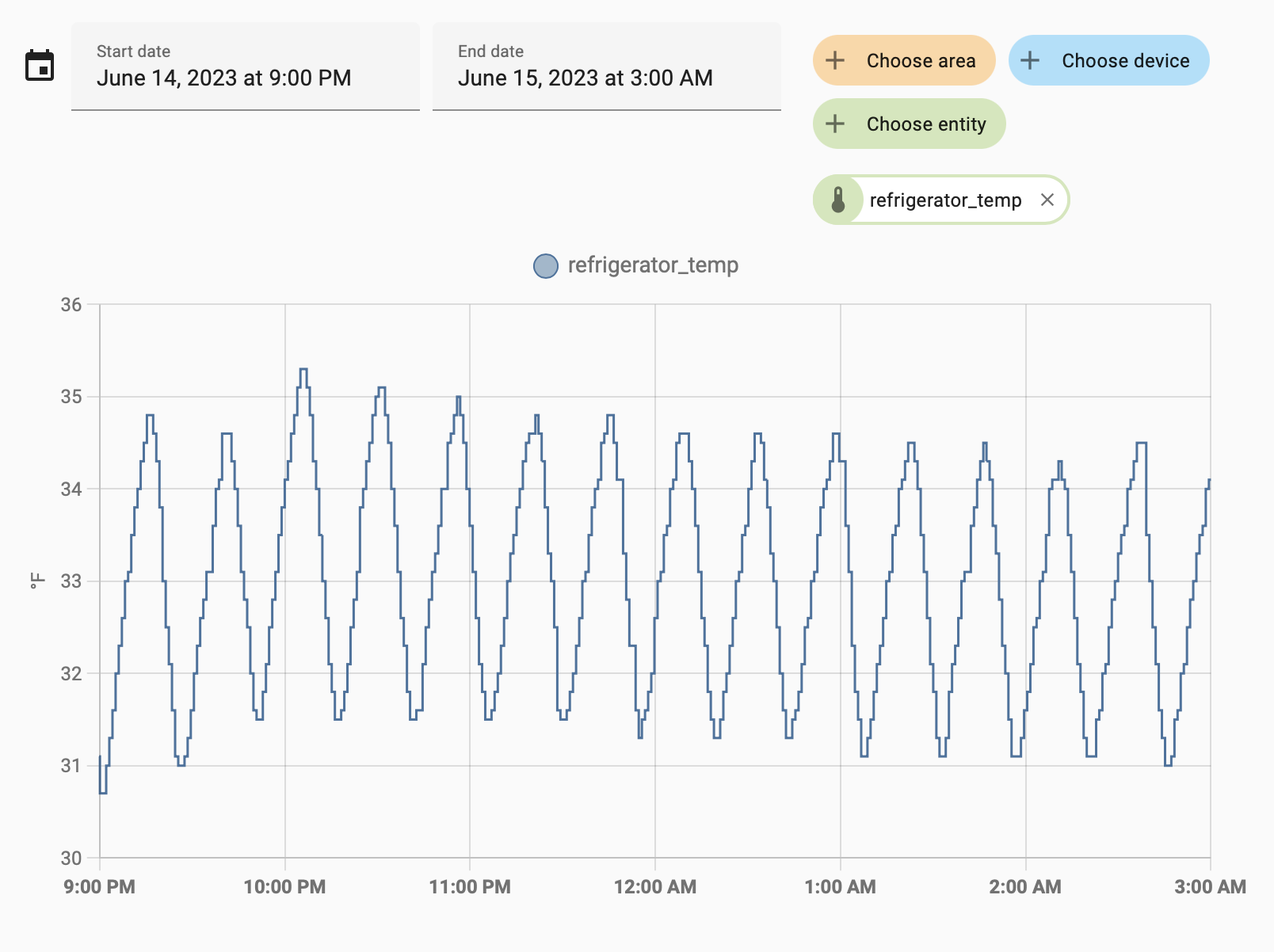Image resolution: width=1274 pixels, height=952 pixels.
Task: Open the calendar date range picker icon
Action: 40,66
